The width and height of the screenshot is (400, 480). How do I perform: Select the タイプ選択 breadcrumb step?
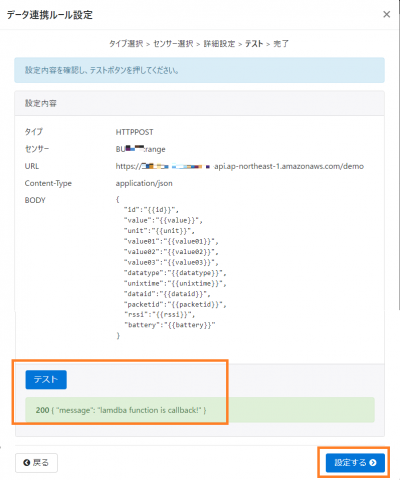coord(126,44)
